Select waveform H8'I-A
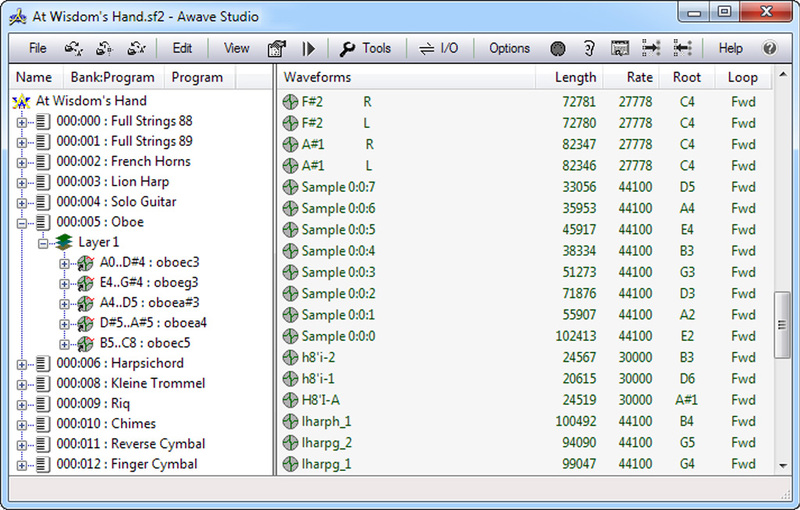Viewport: 800px width, 510px height. [x=320, y=400]
